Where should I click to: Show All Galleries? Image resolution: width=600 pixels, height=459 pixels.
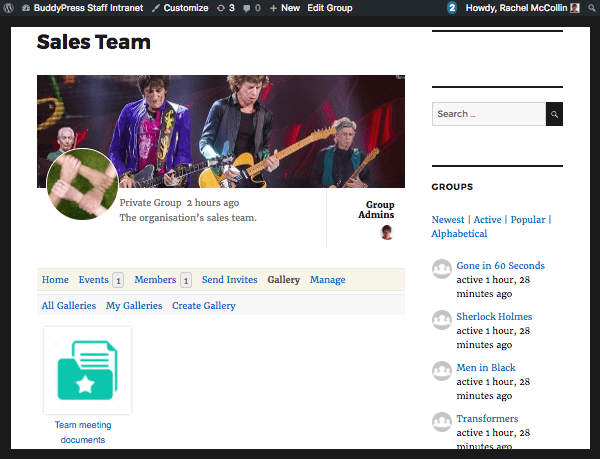point(69,306)
